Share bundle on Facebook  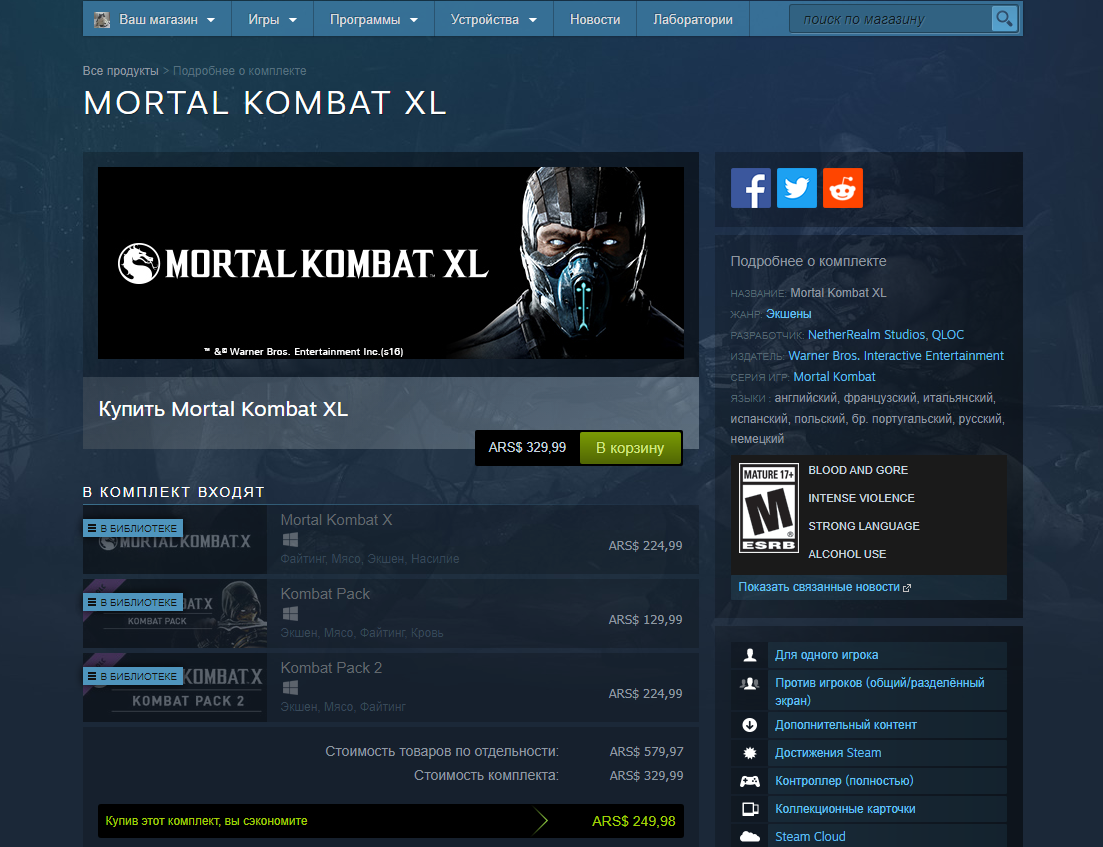751,188
